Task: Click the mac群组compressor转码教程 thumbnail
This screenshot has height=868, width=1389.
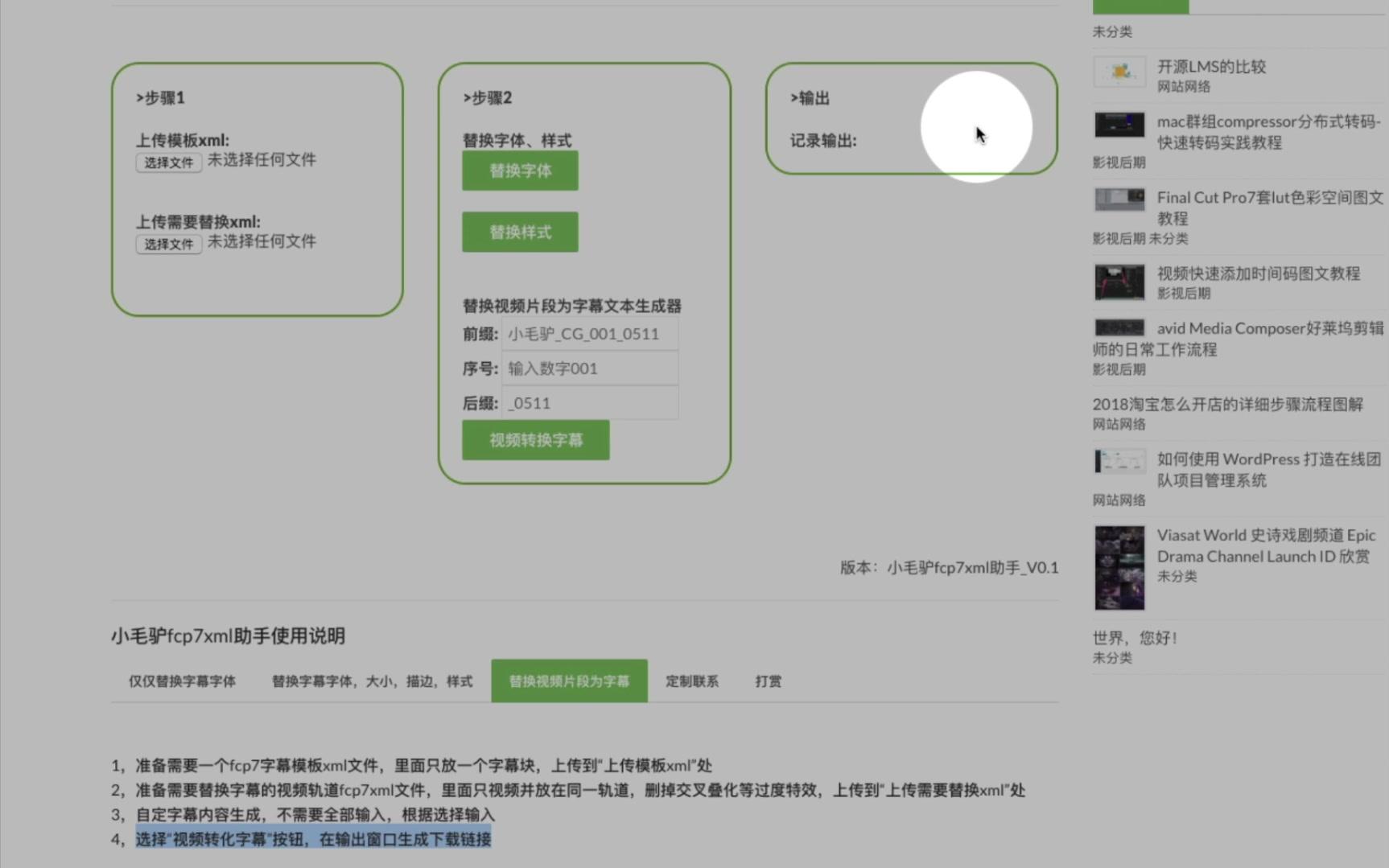Action: (1119, 125)
